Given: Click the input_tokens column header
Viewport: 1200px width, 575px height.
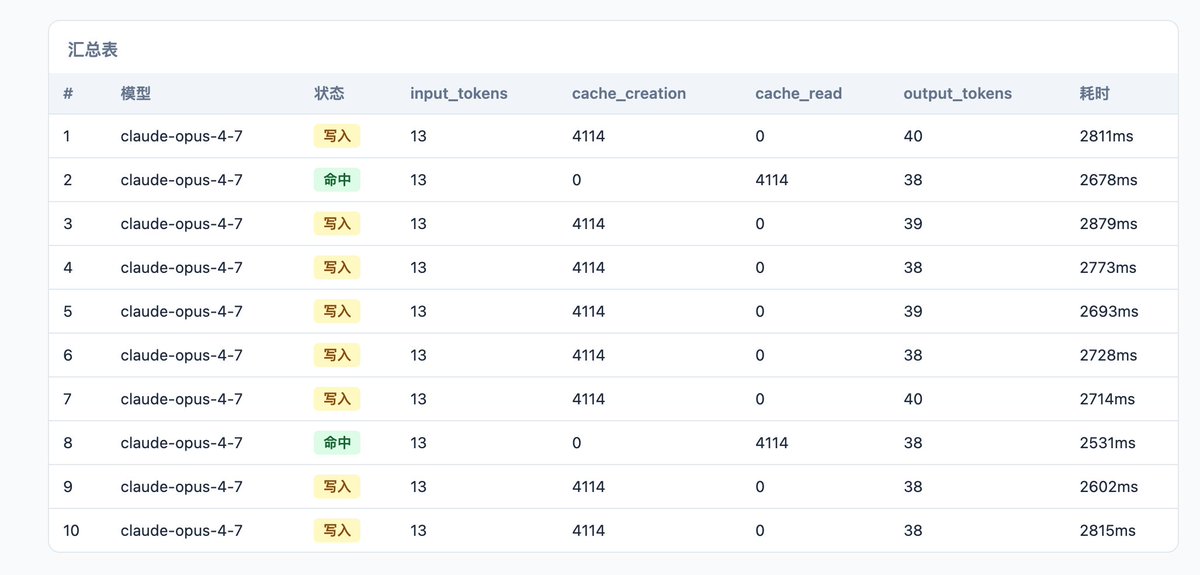Looking at the screenshot, I should [x=459, y=93].
